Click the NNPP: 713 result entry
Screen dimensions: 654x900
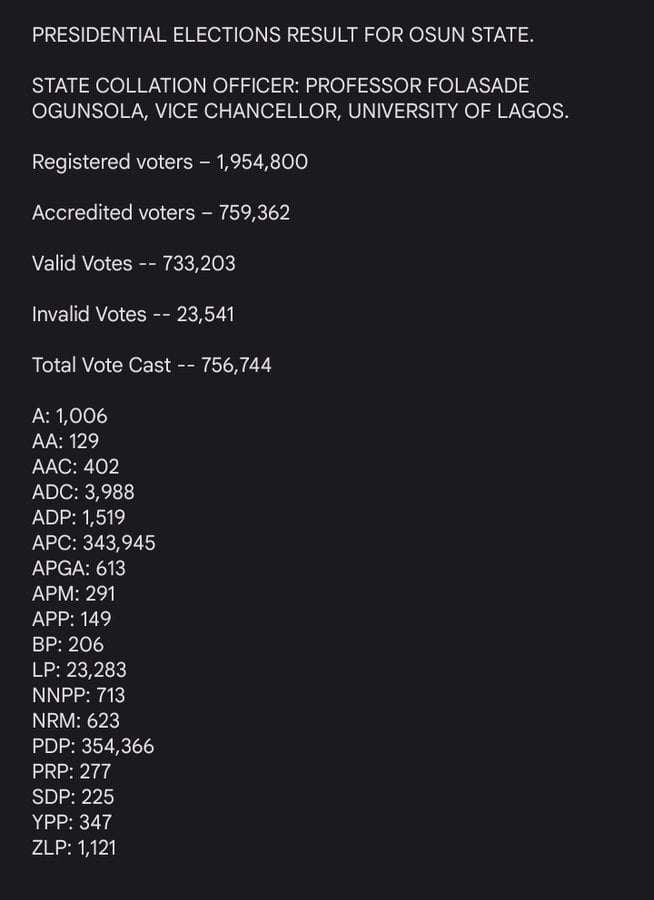pyautogui.click(x=79, y=695)
